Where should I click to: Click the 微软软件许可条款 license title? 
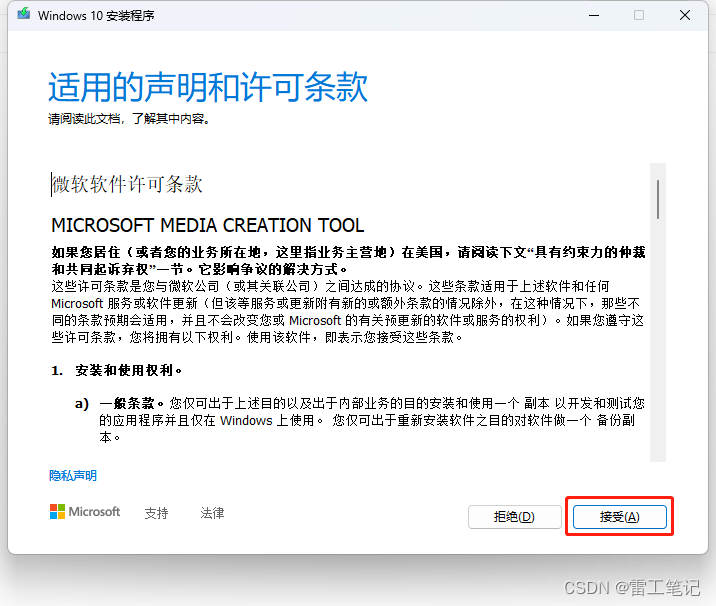coord(127,184)
